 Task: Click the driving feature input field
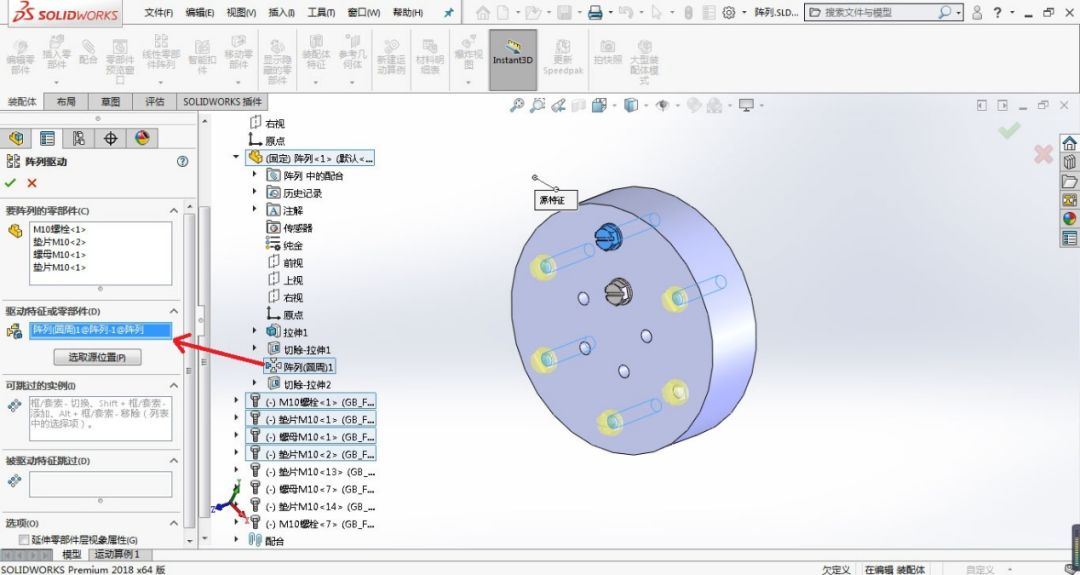101,331
